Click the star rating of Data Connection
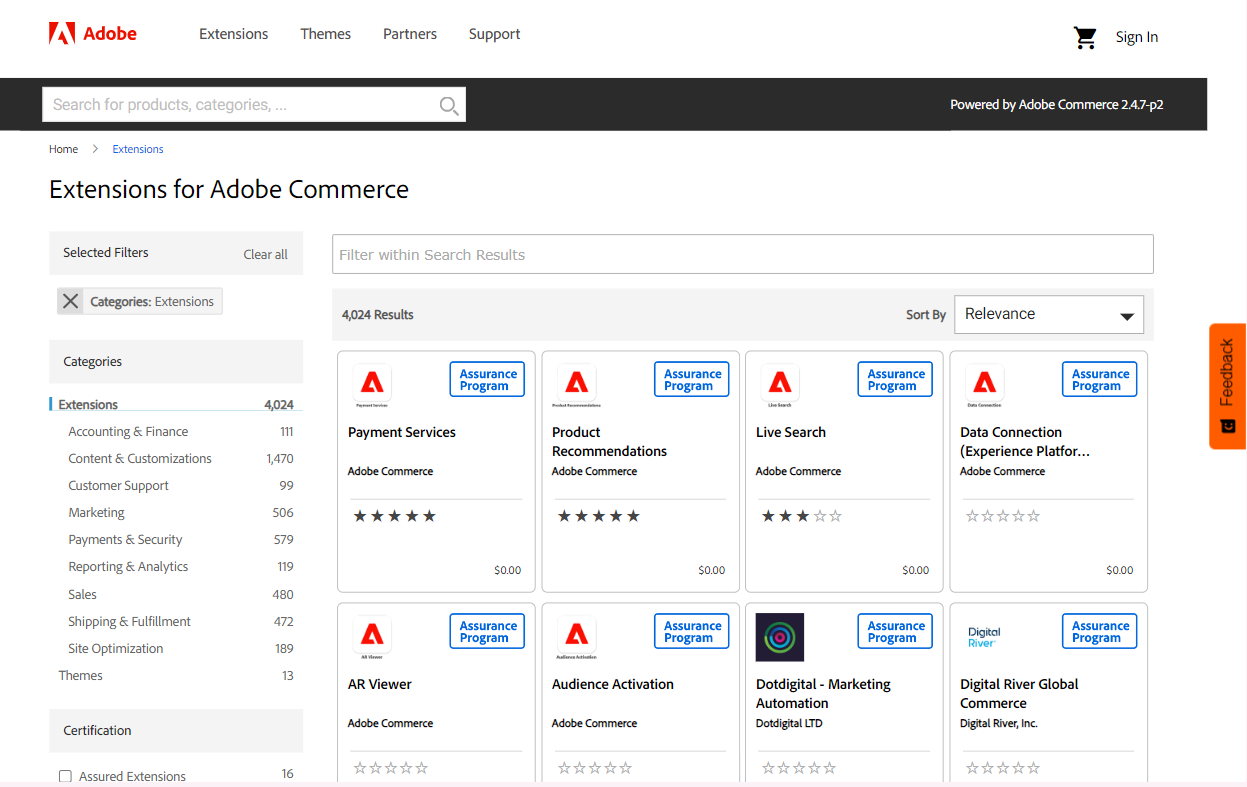Screen dimensions: 1247x787 tap(1003, 516)
